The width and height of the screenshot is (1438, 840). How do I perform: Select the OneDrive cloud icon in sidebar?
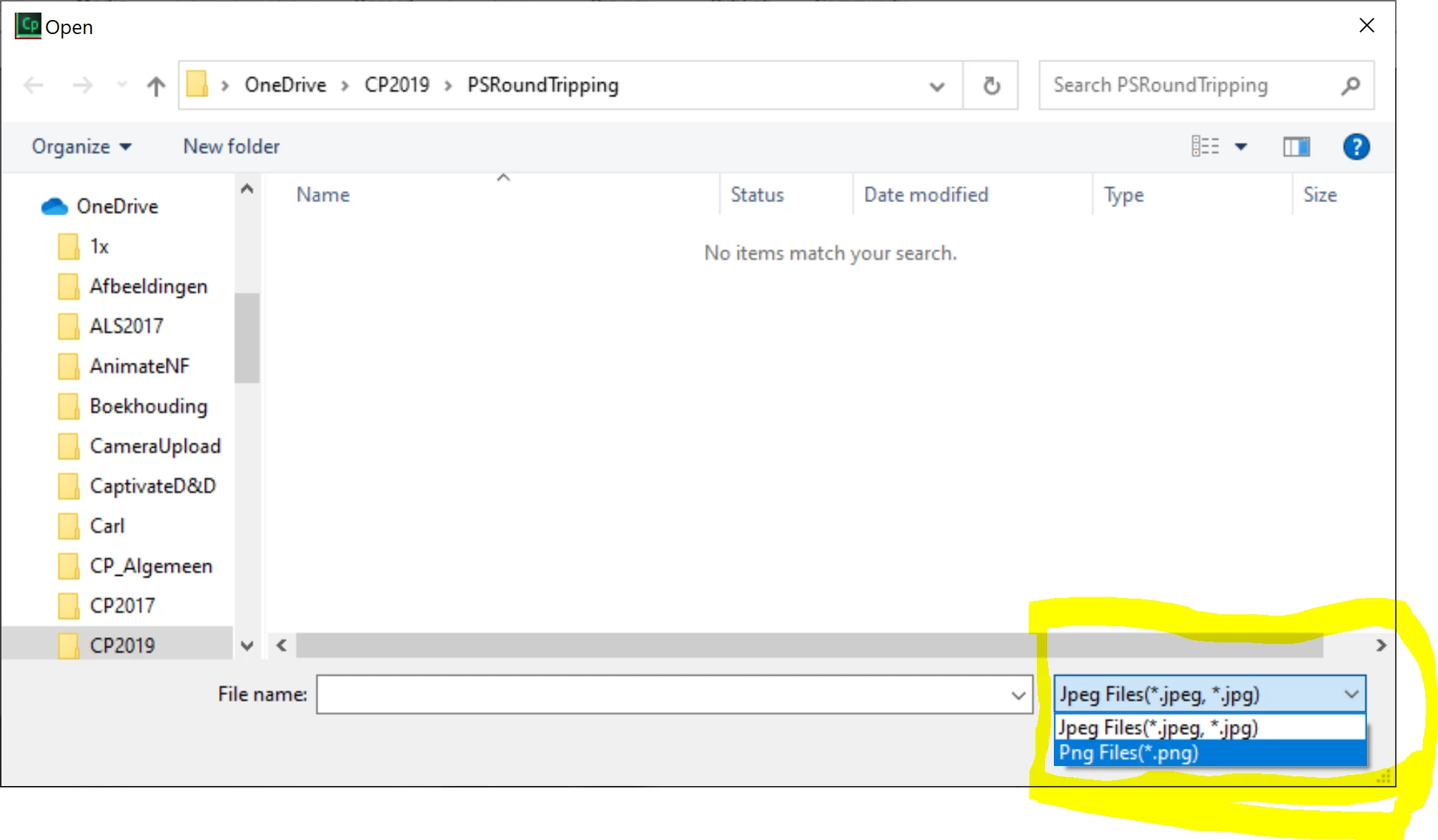tap(54, 206)
